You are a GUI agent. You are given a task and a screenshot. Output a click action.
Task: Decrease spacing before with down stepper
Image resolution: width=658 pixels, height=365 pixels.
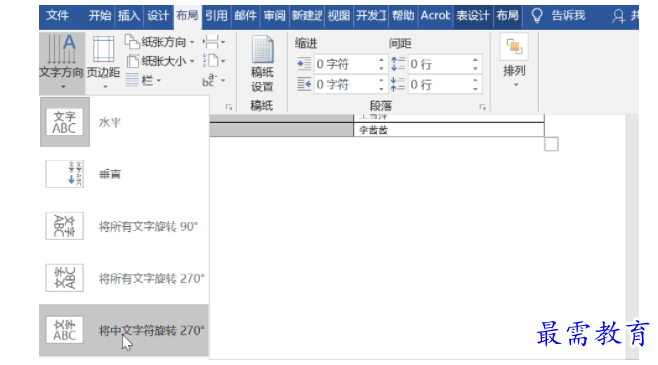(475, 68)
